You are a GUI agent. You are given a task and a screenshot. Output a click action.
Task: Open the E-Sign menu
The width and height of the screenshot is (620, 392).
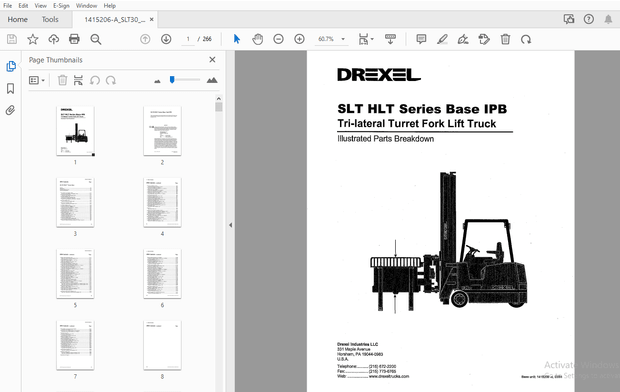(x=61, y=6)
